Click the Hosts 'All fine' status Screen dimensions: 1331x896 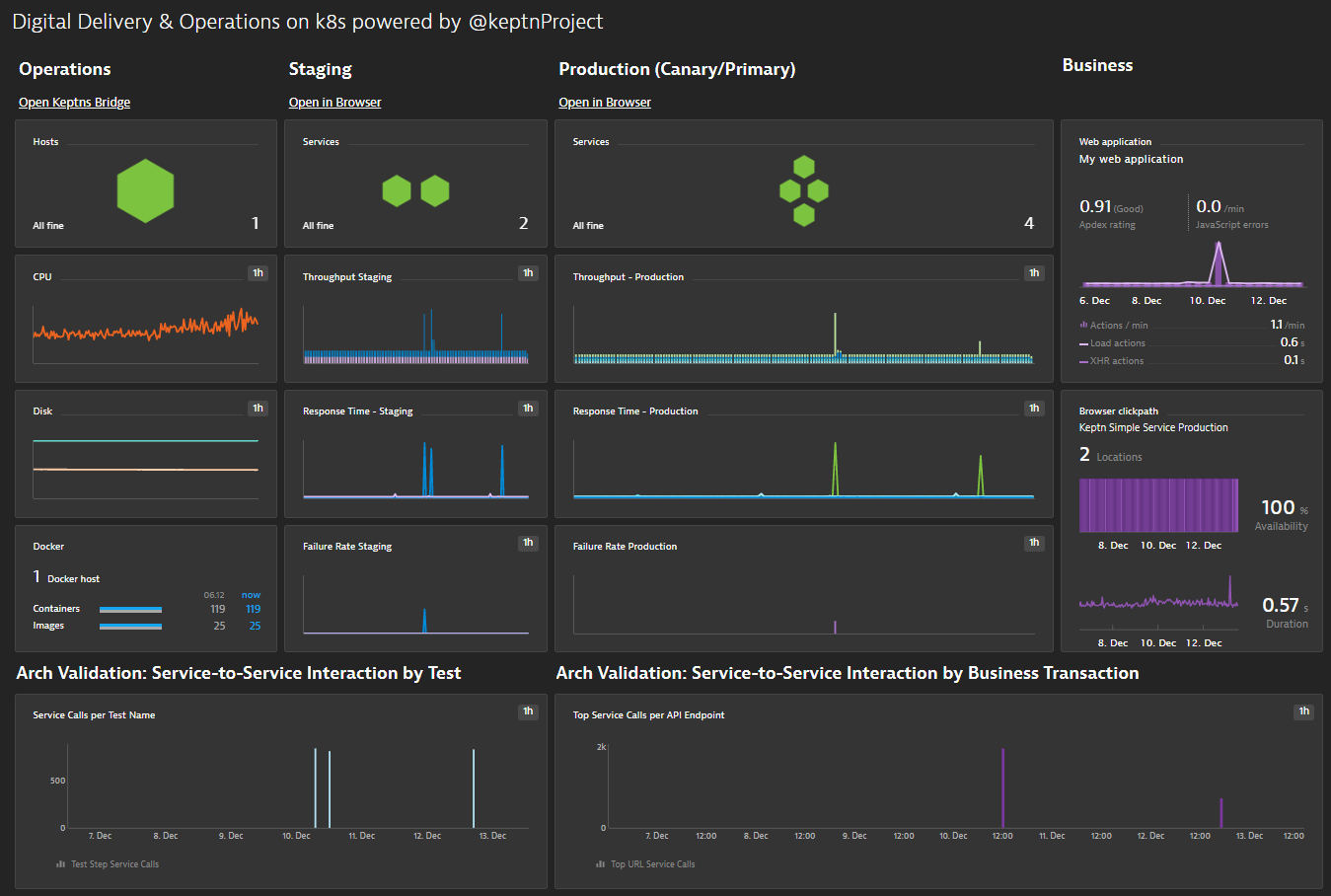click(48, 226)
